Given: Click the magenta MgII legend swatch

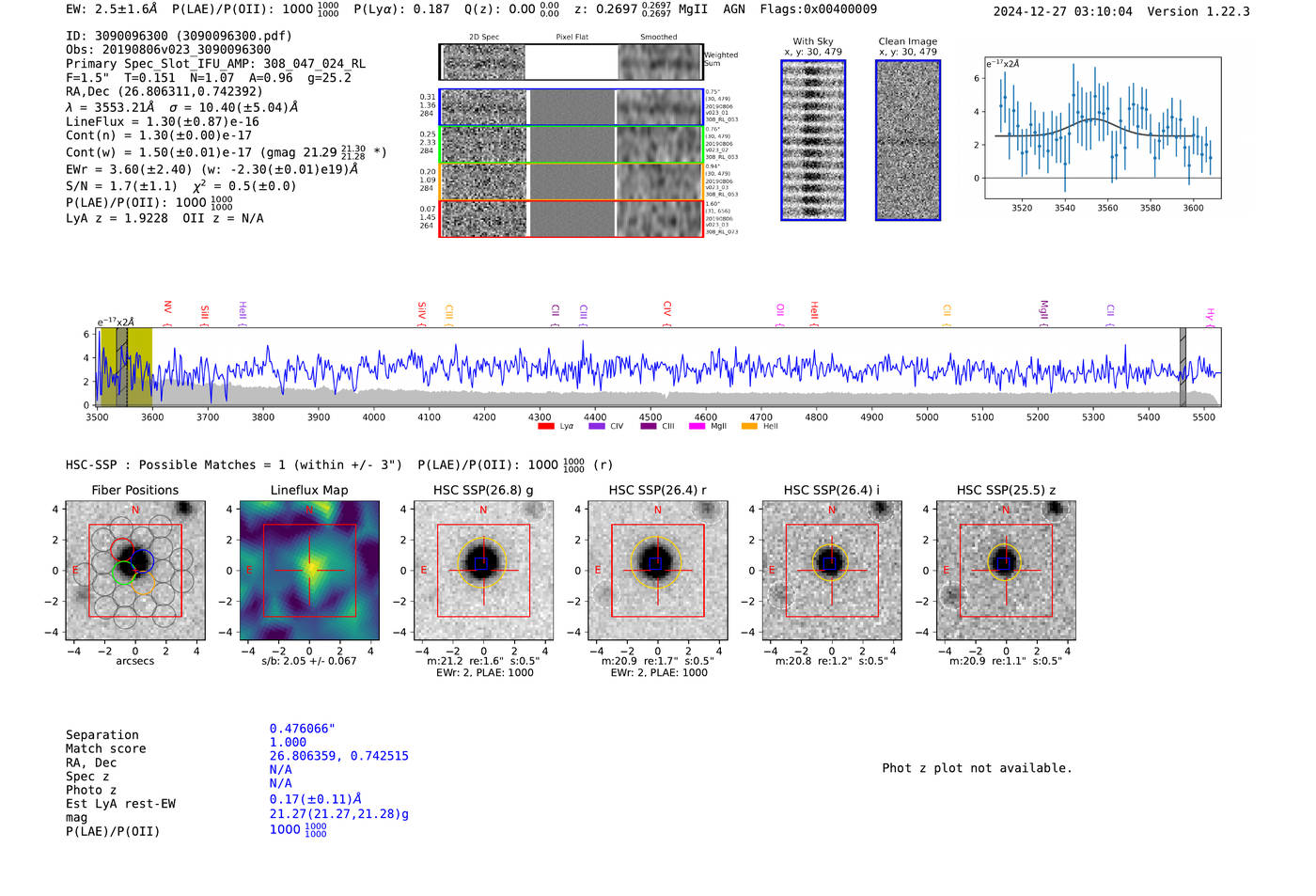Looking at the screenshot, I should coord(697,427).
